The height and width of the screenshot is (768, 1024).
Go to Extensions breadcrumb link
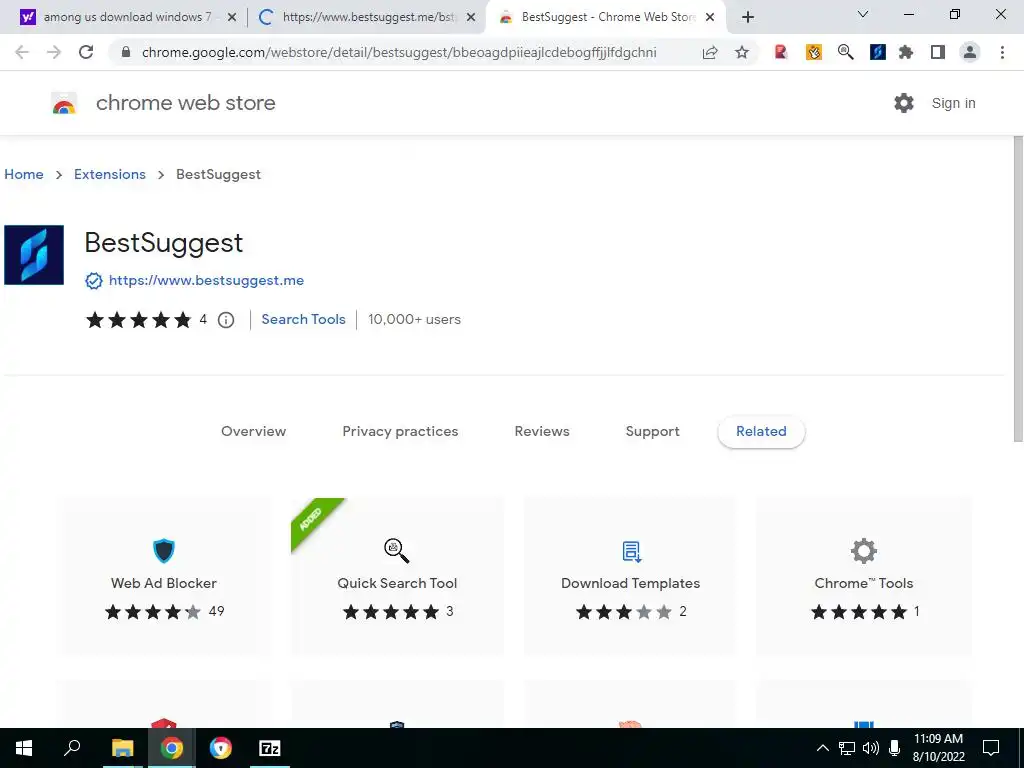click(110, 174)
